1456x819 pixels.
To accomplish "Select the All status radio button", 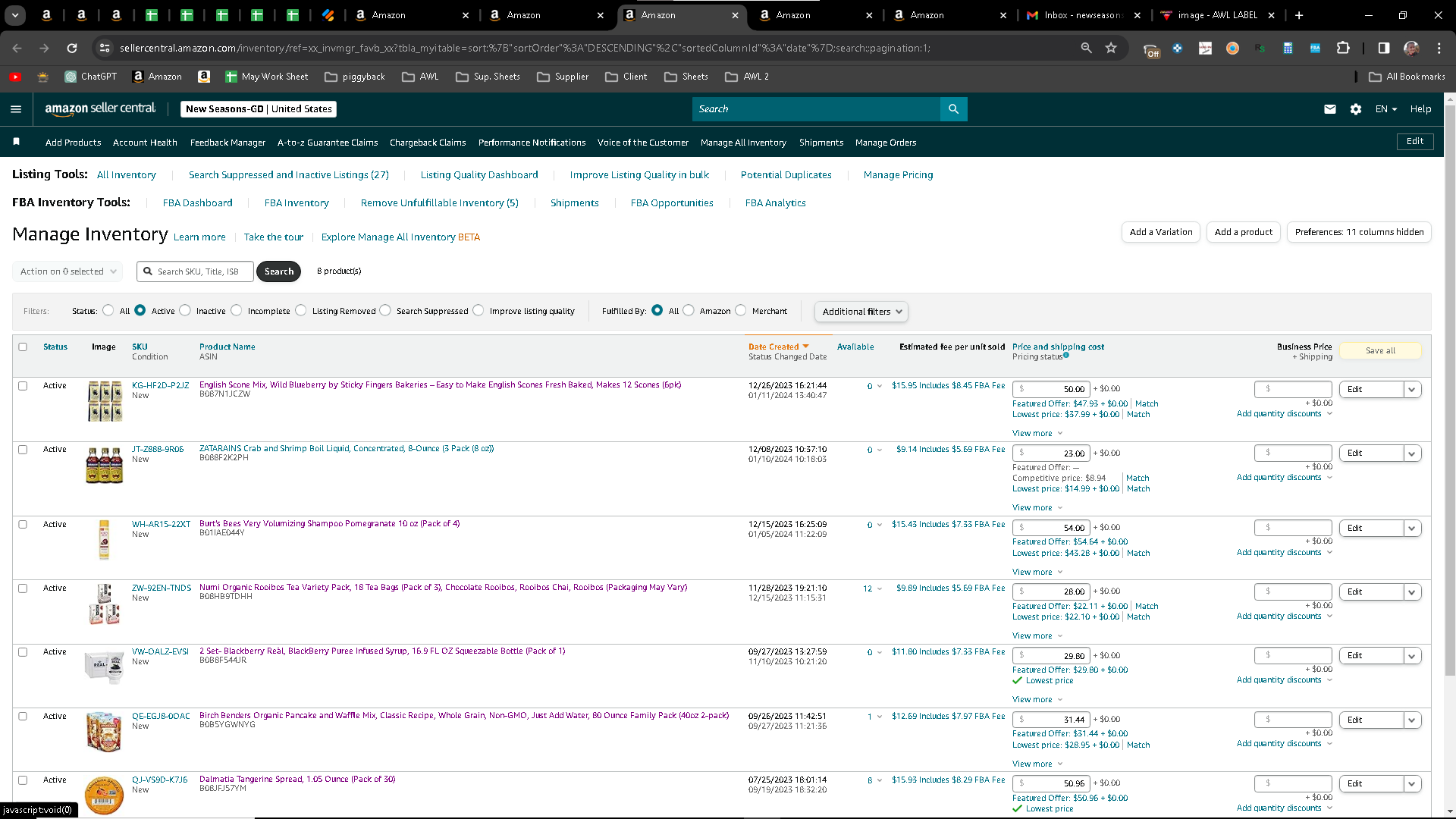I will coord(108,310).
